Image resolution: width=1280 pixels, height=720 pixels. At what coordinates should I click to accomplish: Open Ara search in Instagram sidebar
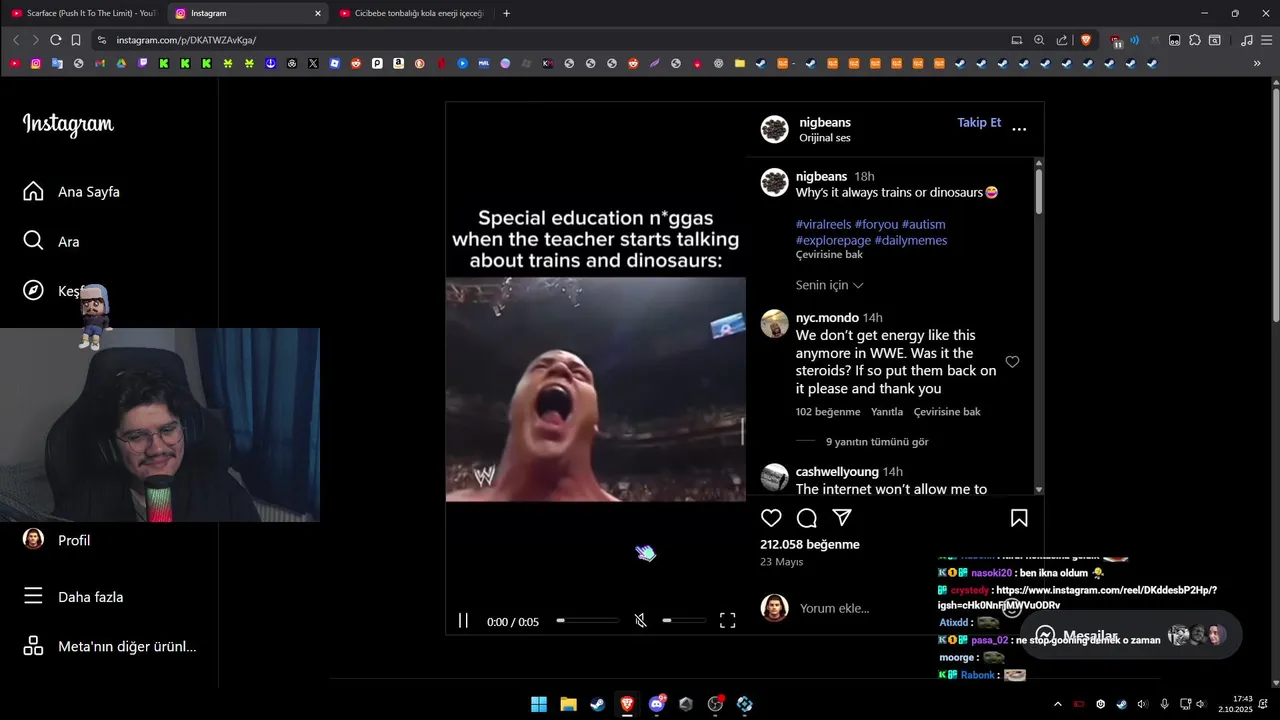[x=51, y=241]
